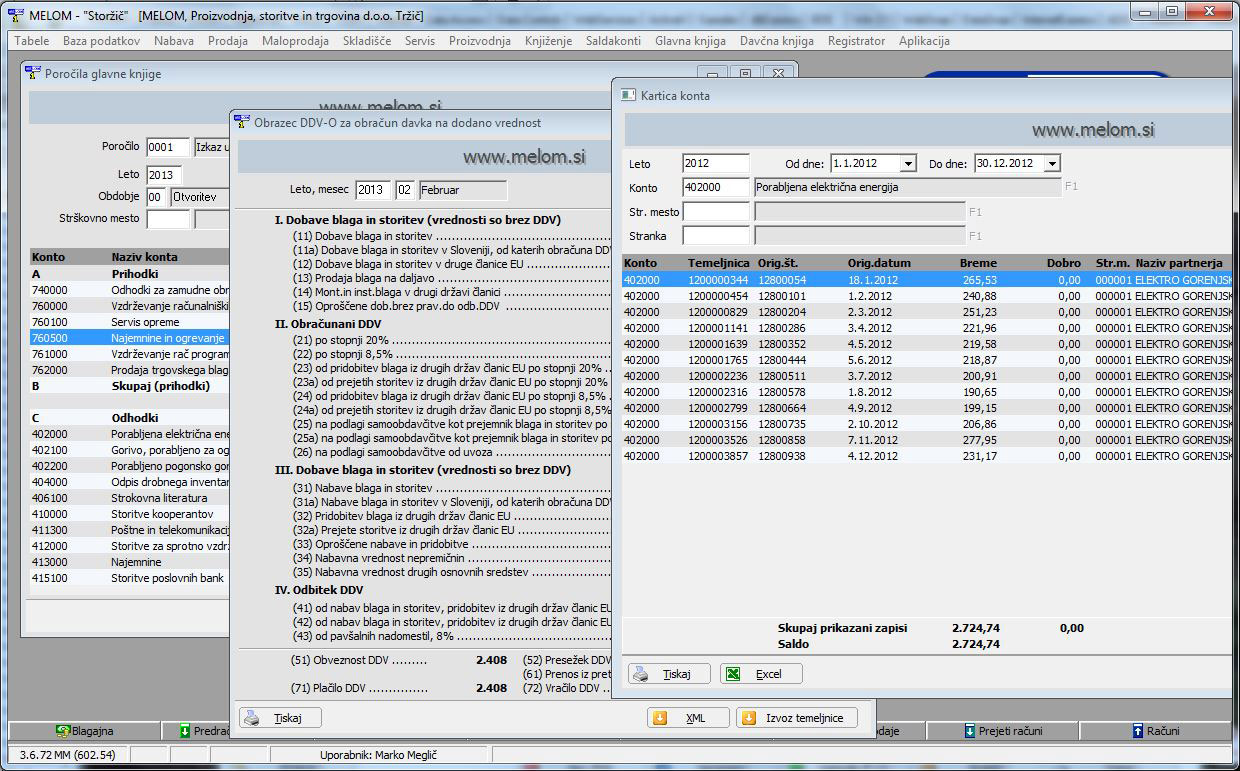Screen dimensions: 1240x771
Task: Click the Predračuni shortcut in bottom bar
Action: point(205,731)
